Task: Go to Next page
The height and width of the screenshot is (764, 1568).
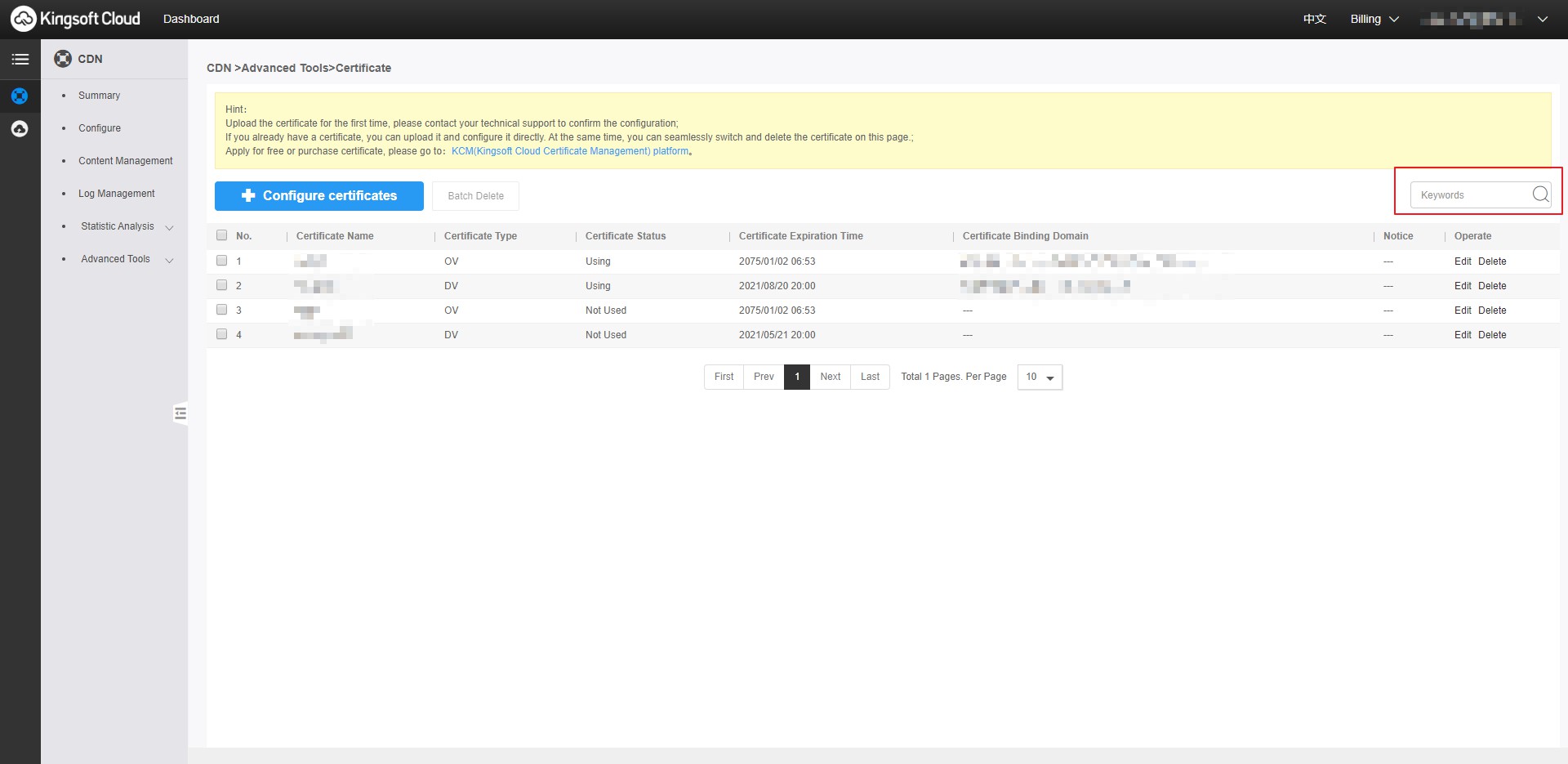Action: [830, 377]
